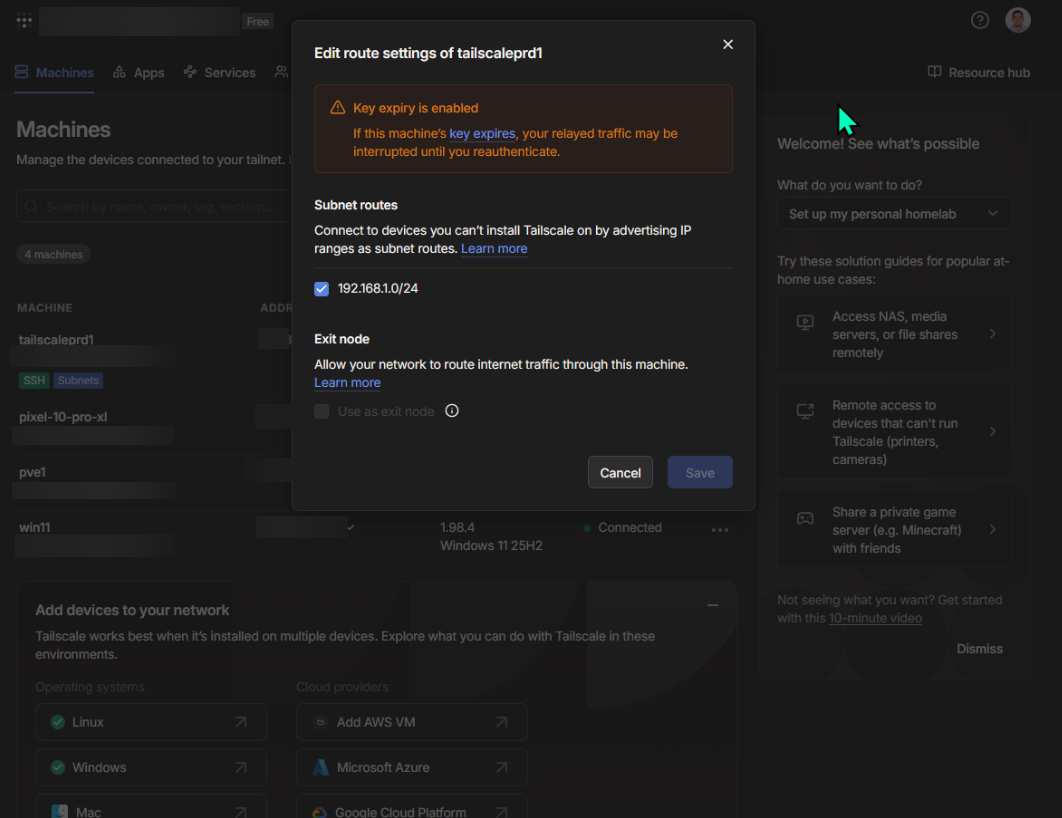Click the Free plan badge
Image resolution: width=1062 pixels, height=818 pixels.
click(x=257, y=22)
